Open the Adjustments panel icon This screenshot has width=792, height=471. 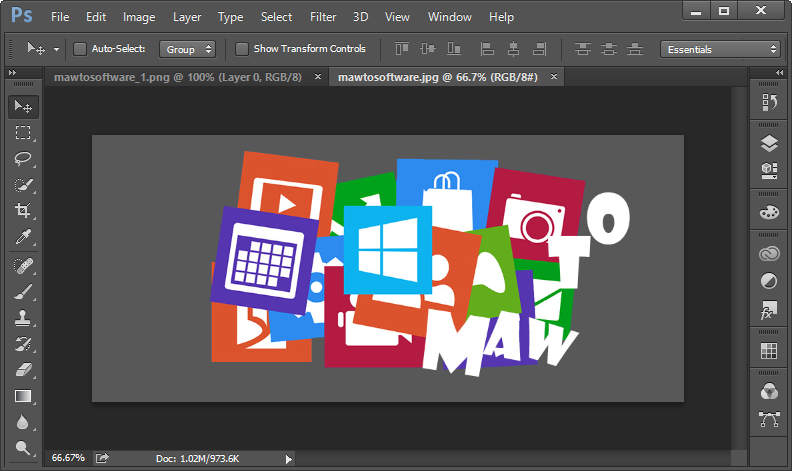click(x=769, y=281)
